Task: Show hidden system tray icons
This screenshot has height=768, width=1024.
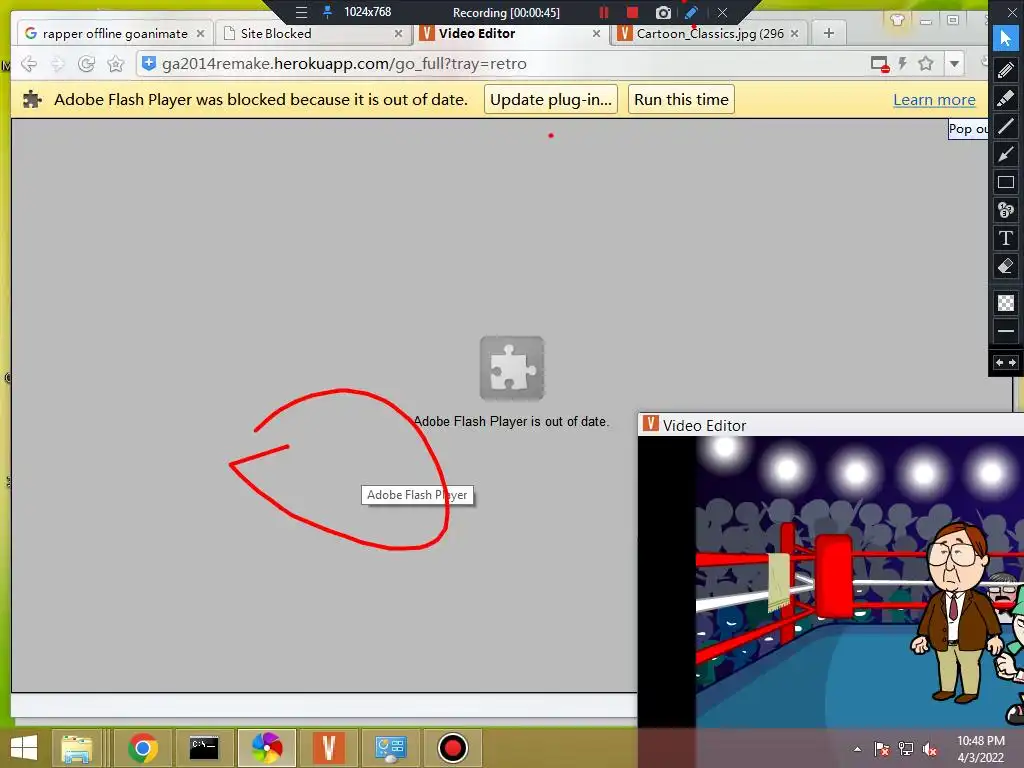Action: pyautogui.click(x=857, y=749)
